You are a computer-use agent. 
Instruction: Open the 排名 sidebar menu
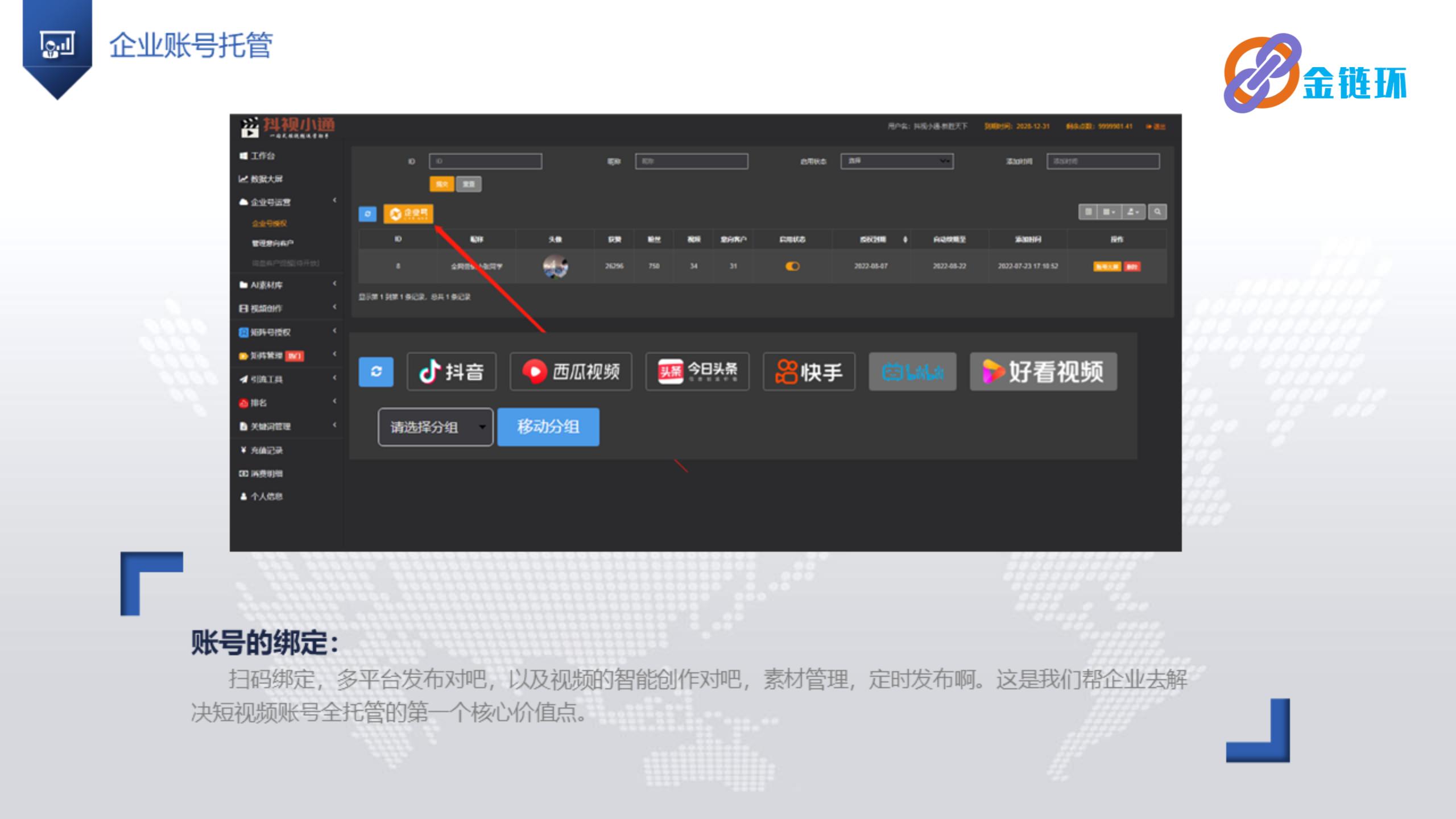[288, 403]
